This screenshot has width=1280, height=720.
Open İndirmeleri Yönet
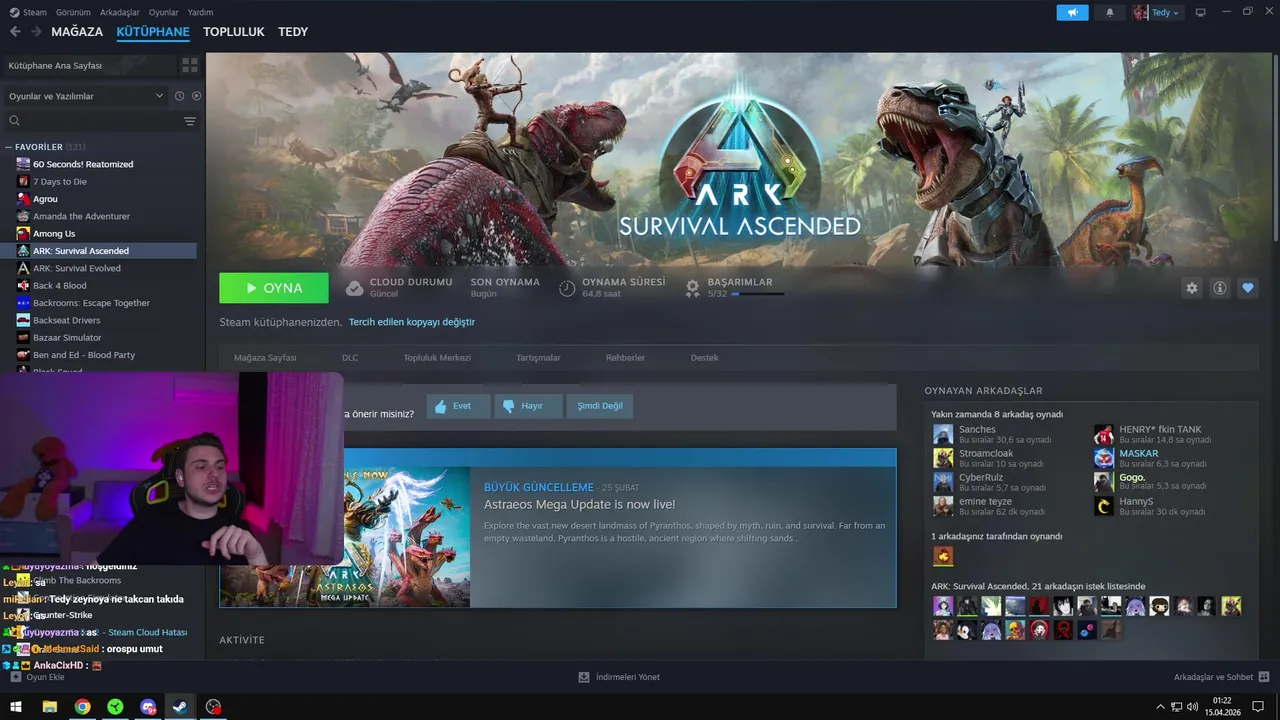pos(619,677)
